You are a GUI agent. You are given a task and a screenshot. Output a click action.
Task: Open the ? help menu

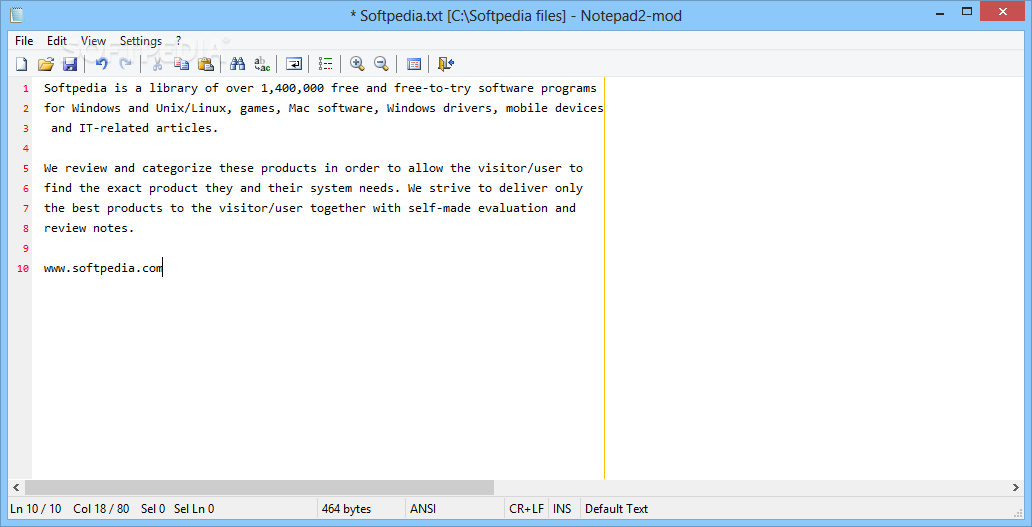178,41
